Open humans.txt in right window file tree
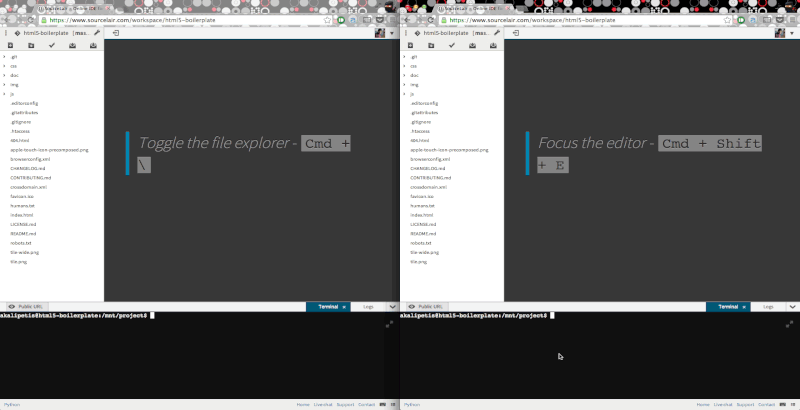The width and height of the screenshot is (800, 410). [422, 206]
